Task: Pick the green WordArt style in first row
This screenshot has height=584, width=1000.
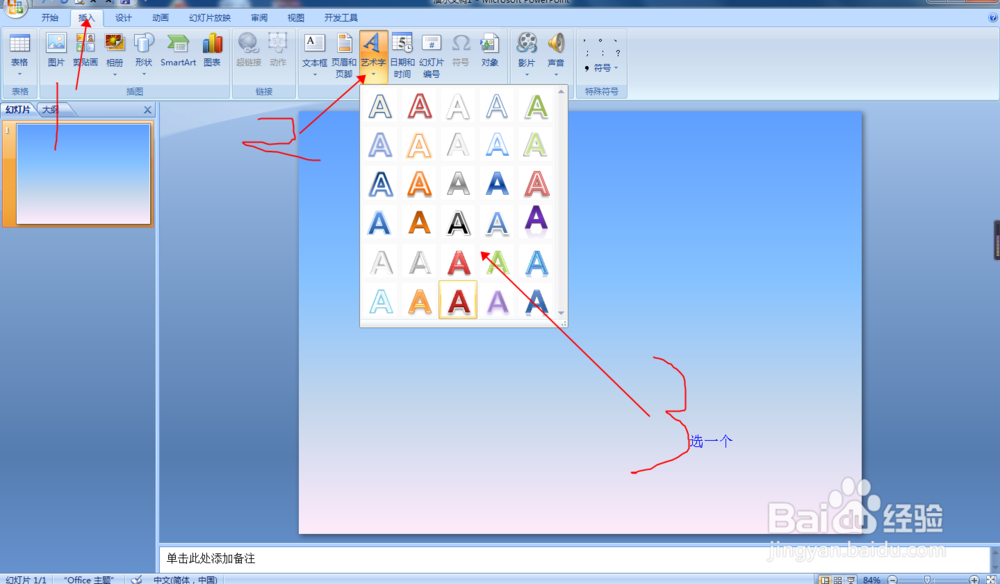Action: [x=536, y=106]
